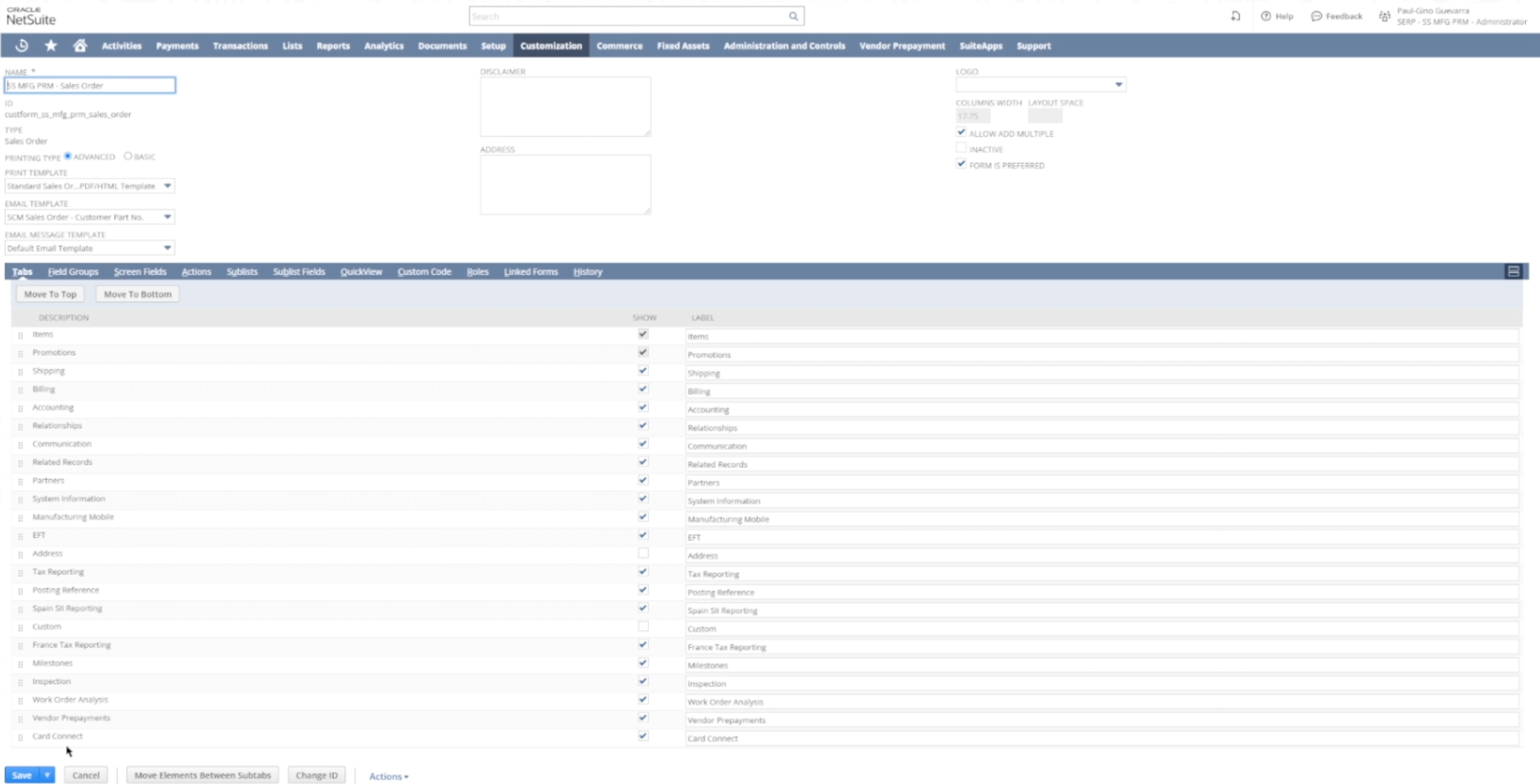Image resolution: width=1540 pixels, height=784 pixels.
Task: Click the change roles user icon
Action: pyautogui.click(x=1384, y=16)
